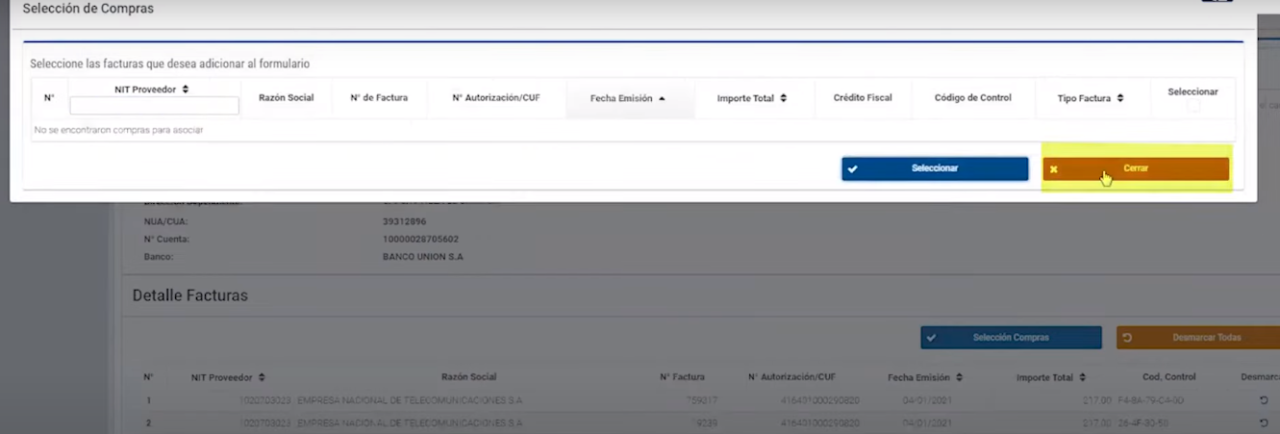Click the Razón Social column header in dialog

[x=286, y=98]
